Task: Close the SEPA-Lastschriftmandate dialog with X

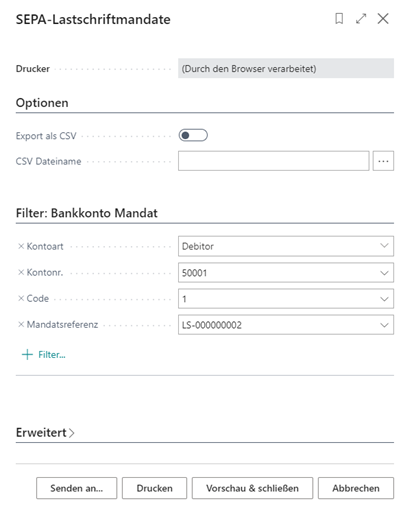Action: [x=383, y=19]
